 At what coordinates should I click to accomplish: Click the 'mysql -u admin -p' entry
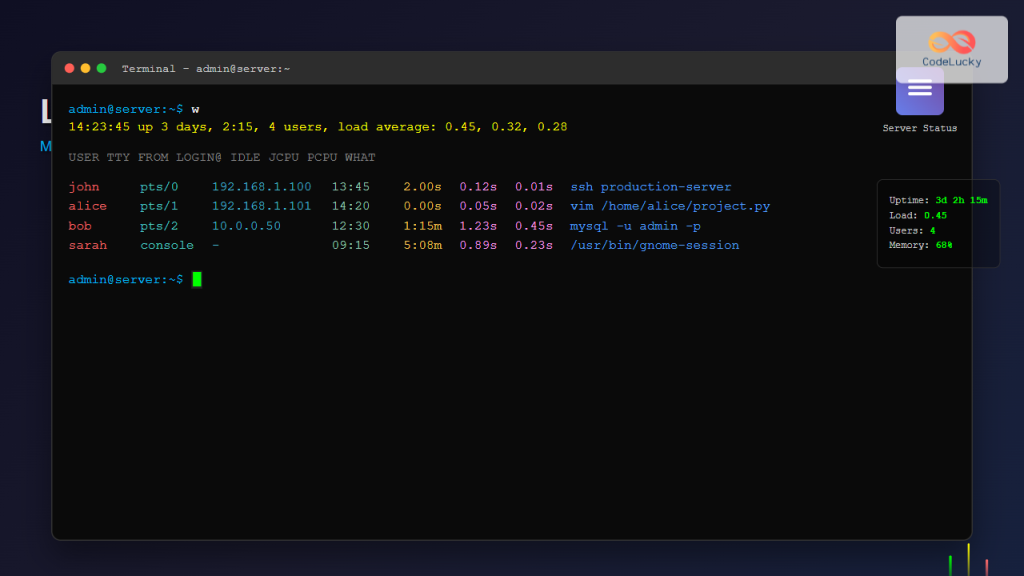[x=634, y=226]
